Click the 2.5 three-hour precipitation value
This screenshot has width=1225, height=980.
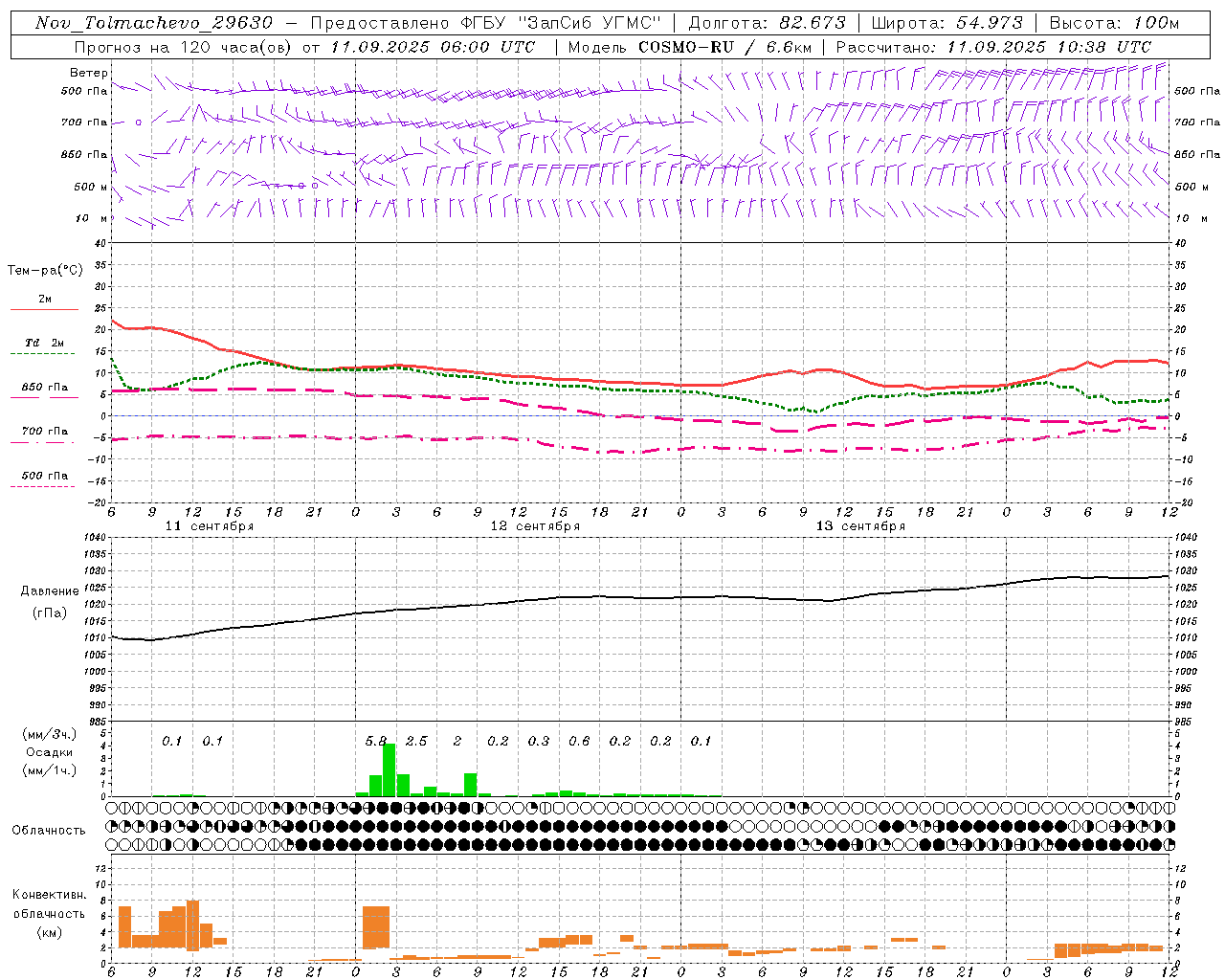tap(416, 742)
